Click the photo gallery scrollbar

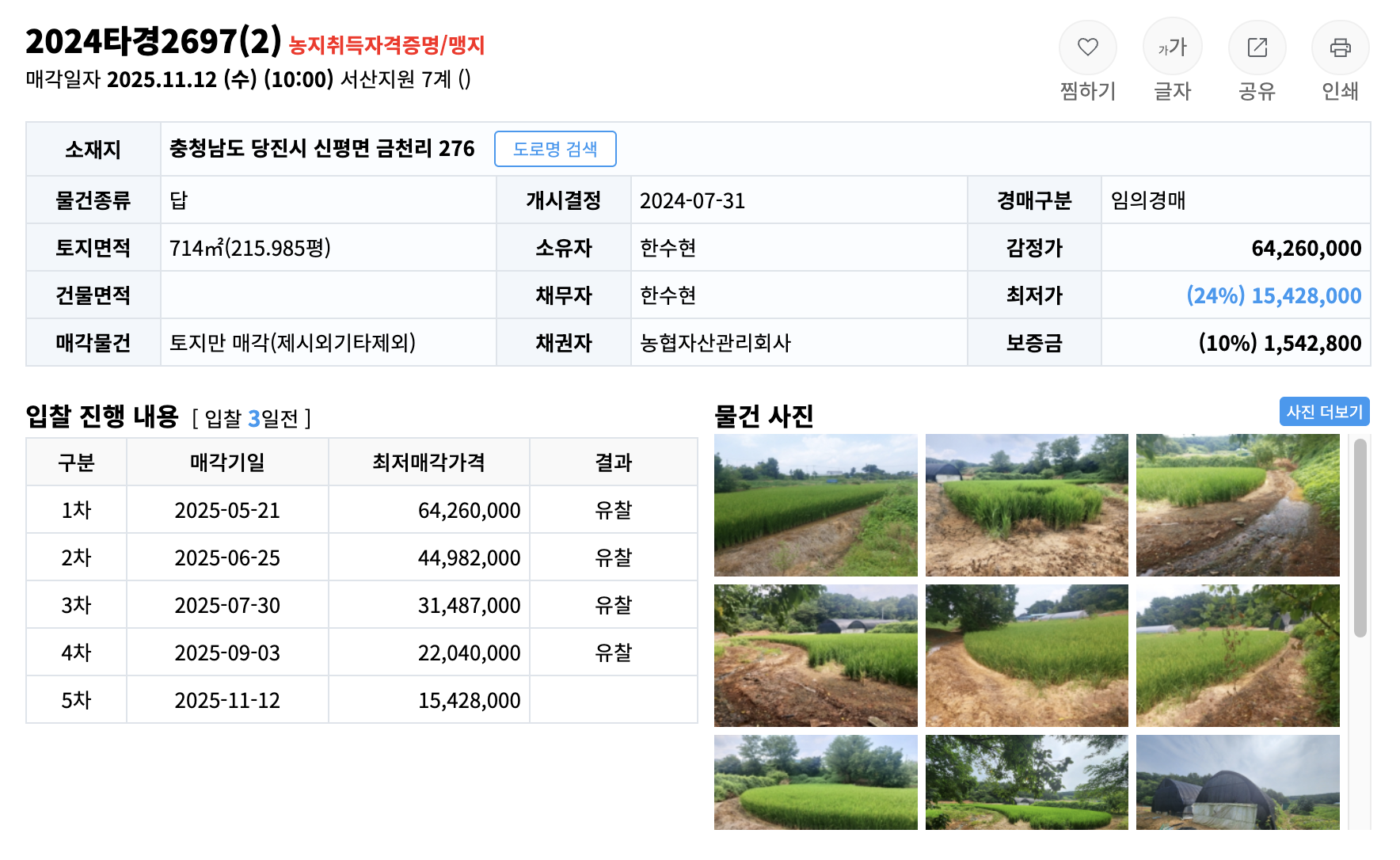(1360, 538)
